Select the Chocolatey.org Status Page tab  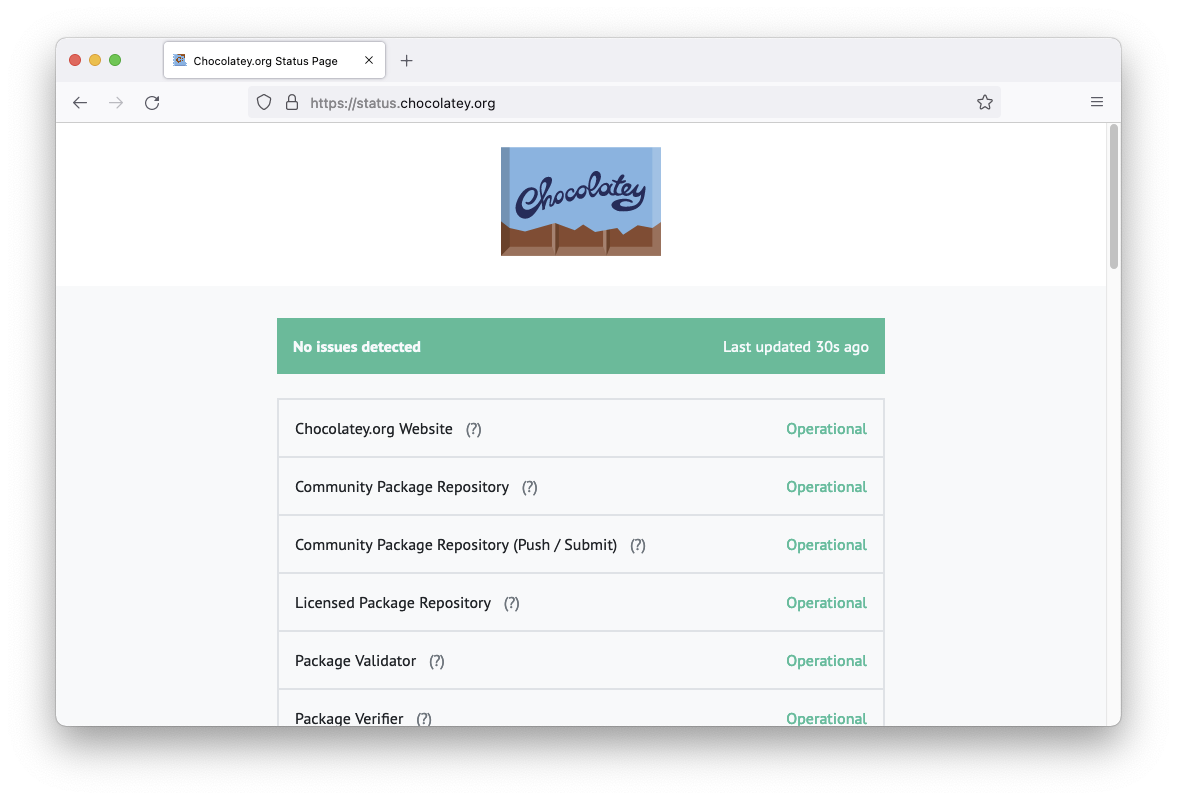(x=265, y=60)
